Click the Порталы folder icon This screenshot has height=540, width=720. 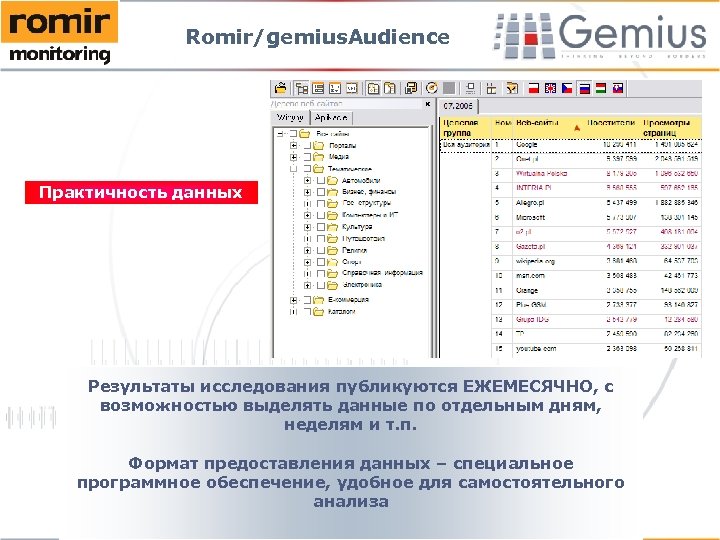(319, 146)
